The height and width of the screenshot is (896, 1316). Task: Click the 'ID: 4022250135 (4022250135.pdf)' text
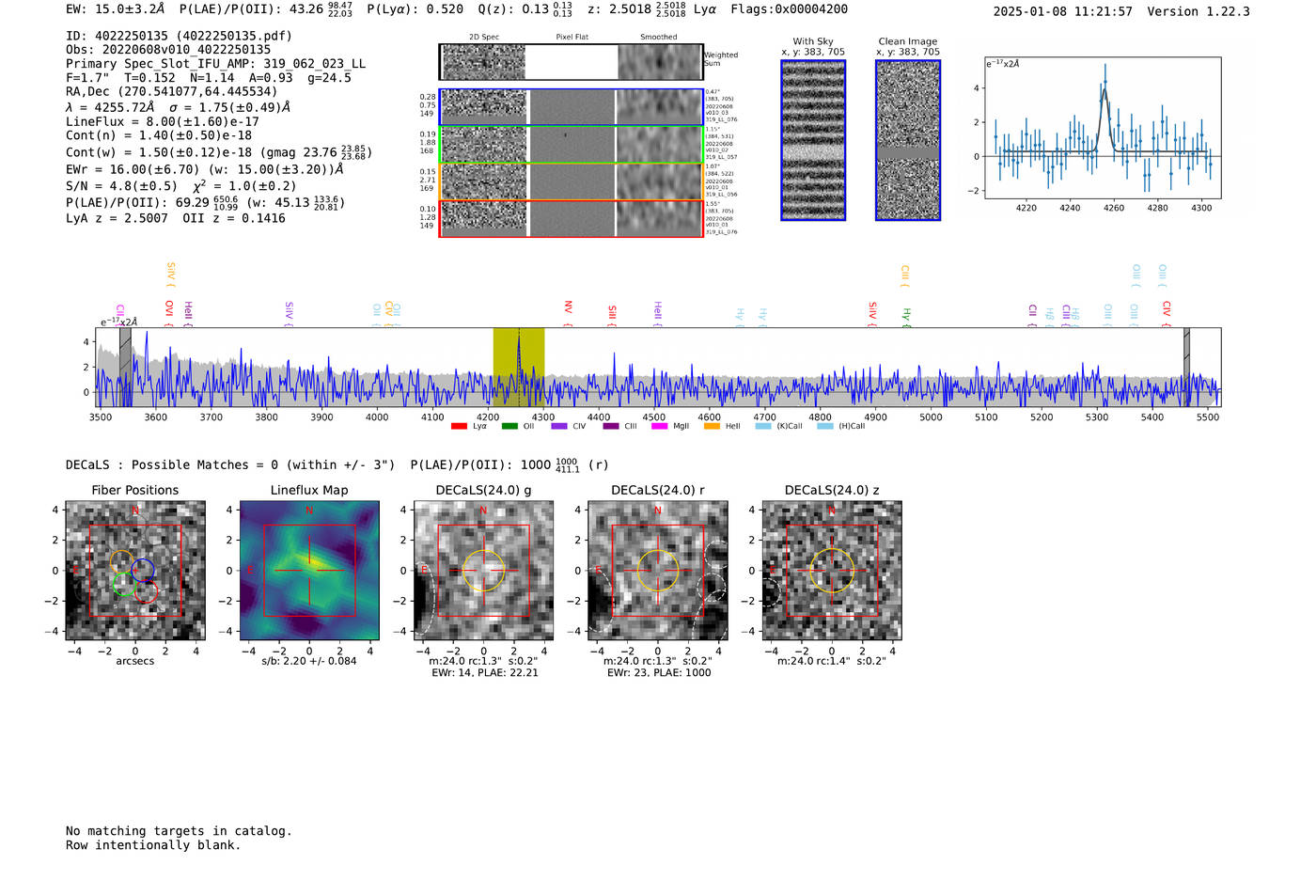179,36
